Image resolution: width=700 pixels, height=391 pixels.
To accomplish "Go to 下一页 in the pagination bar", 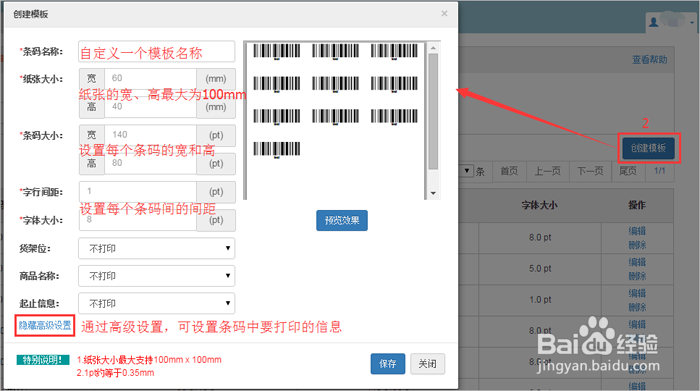I will [590, 171].
